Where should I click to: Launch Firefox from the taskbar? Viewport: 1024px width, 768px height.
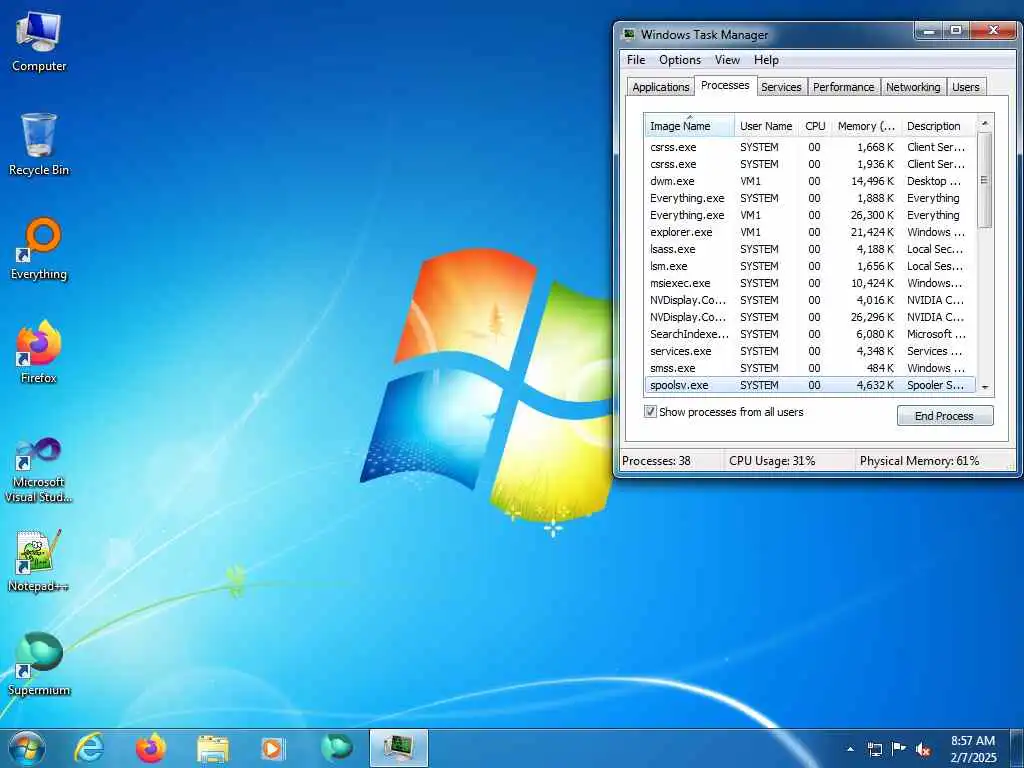coord(151,748)
